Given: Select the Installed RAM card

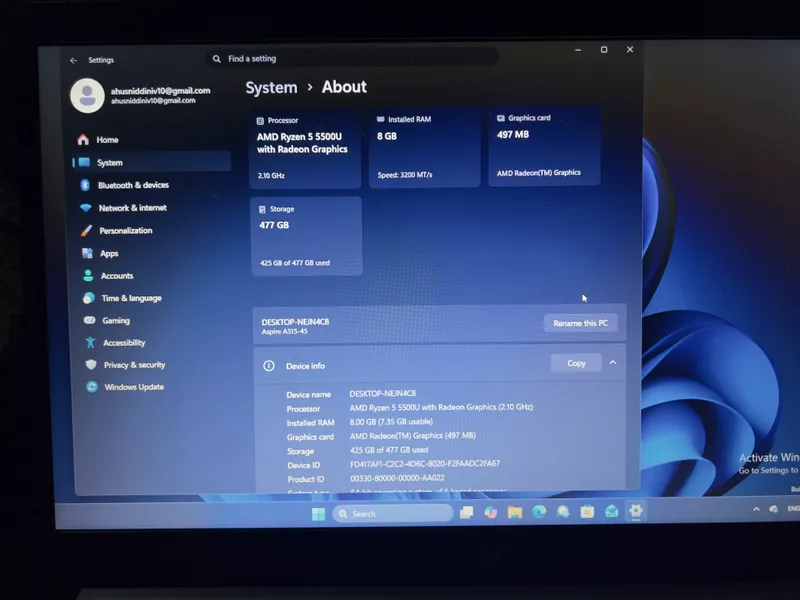Looking at the screenshot, I should pos(424,148).
